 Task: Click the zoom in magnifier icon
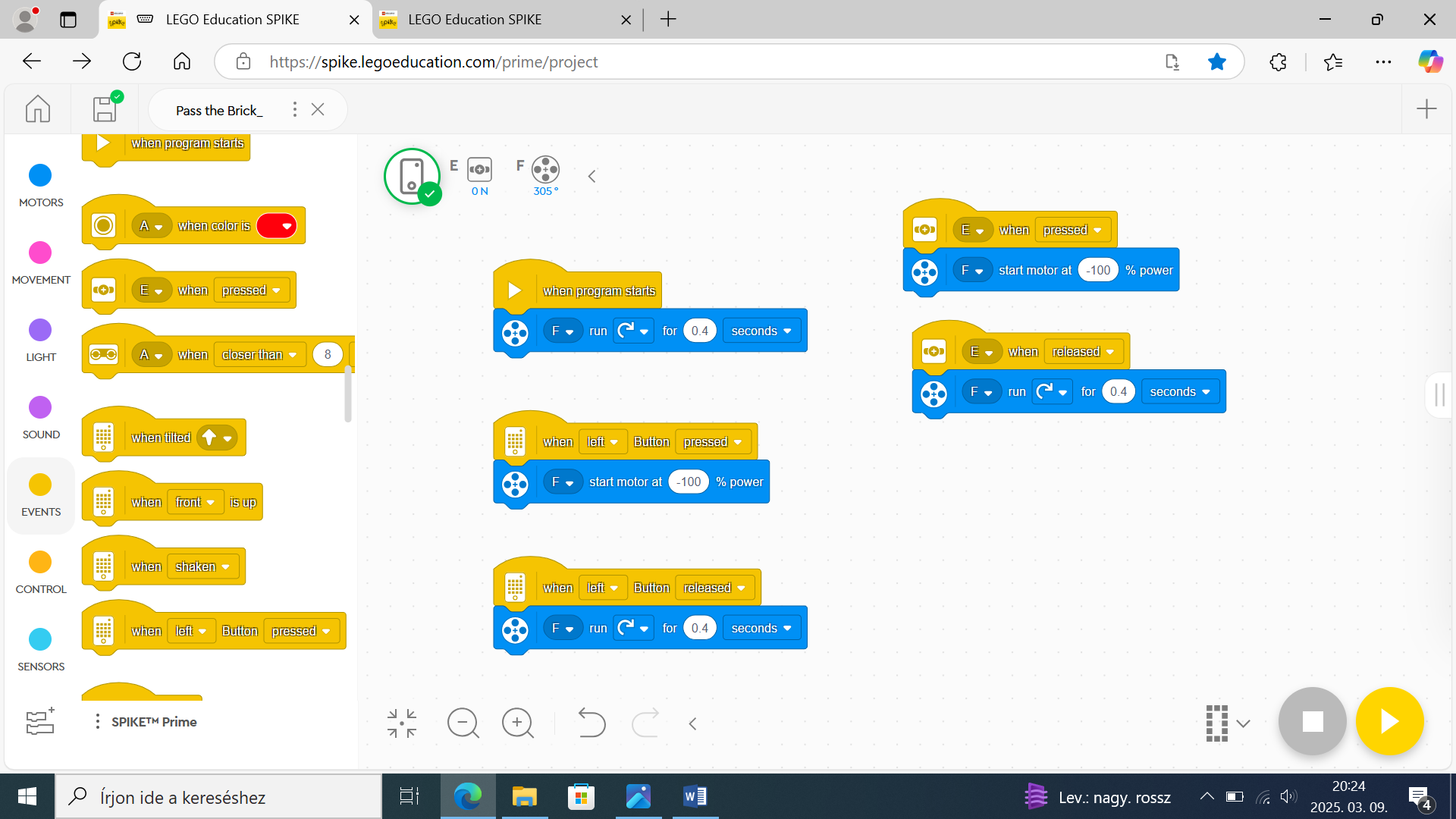click(x=518, y=723)
